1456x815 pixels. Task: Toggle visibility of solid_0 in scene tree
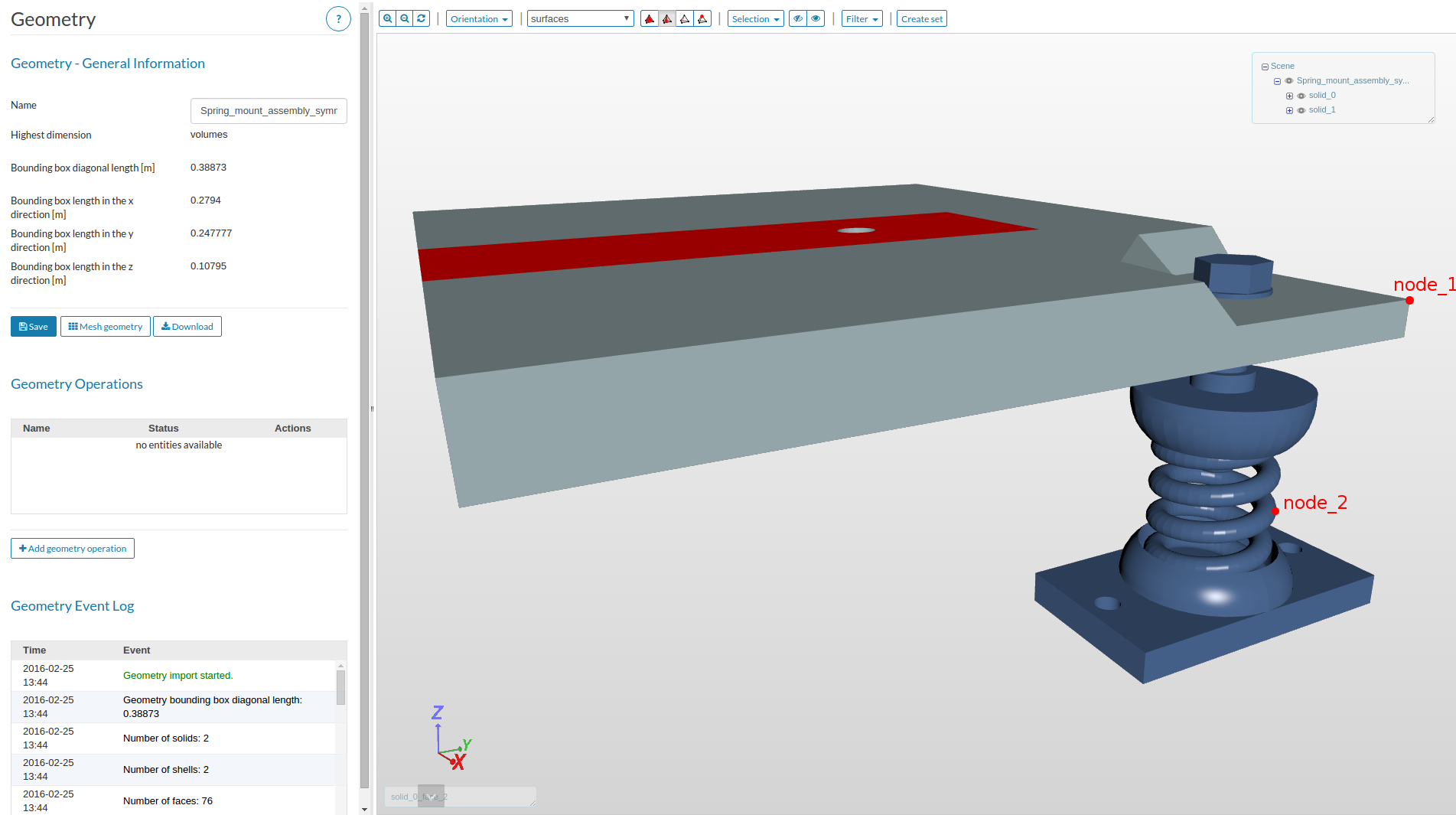pos(1301,95)
